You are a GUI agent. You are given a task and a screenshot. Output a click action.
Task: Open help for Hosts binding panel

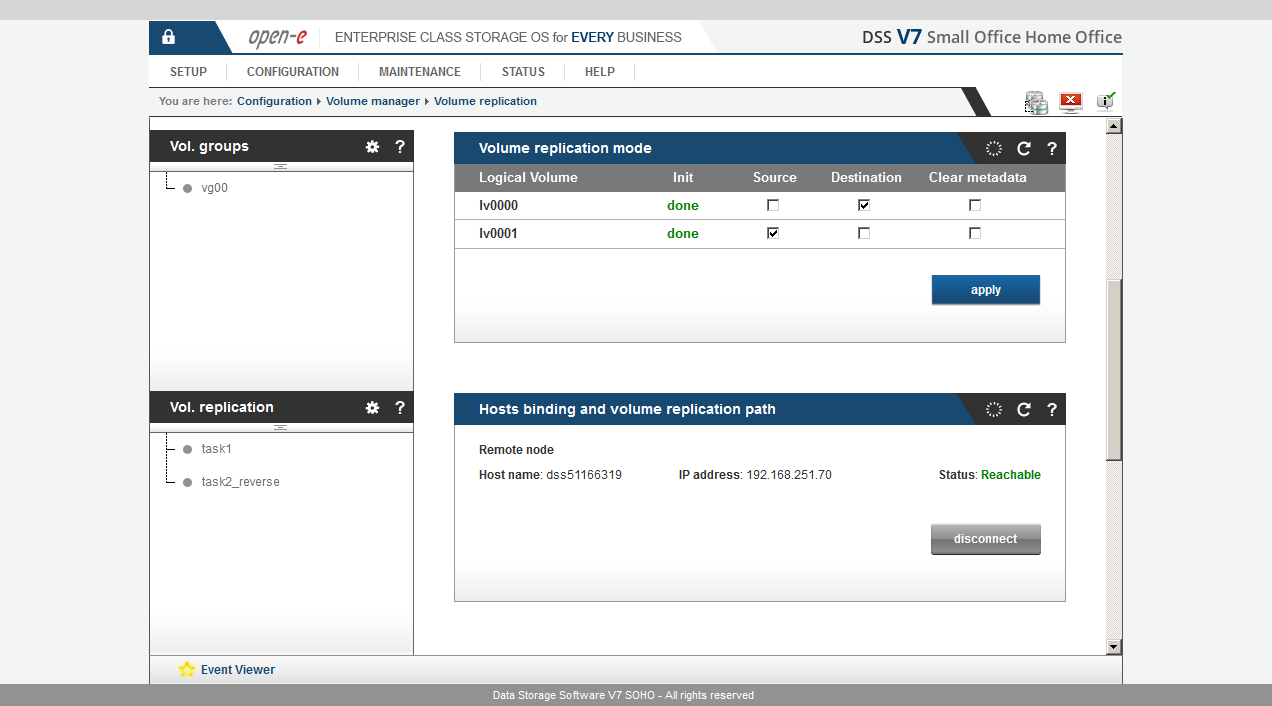point(1052,409)
